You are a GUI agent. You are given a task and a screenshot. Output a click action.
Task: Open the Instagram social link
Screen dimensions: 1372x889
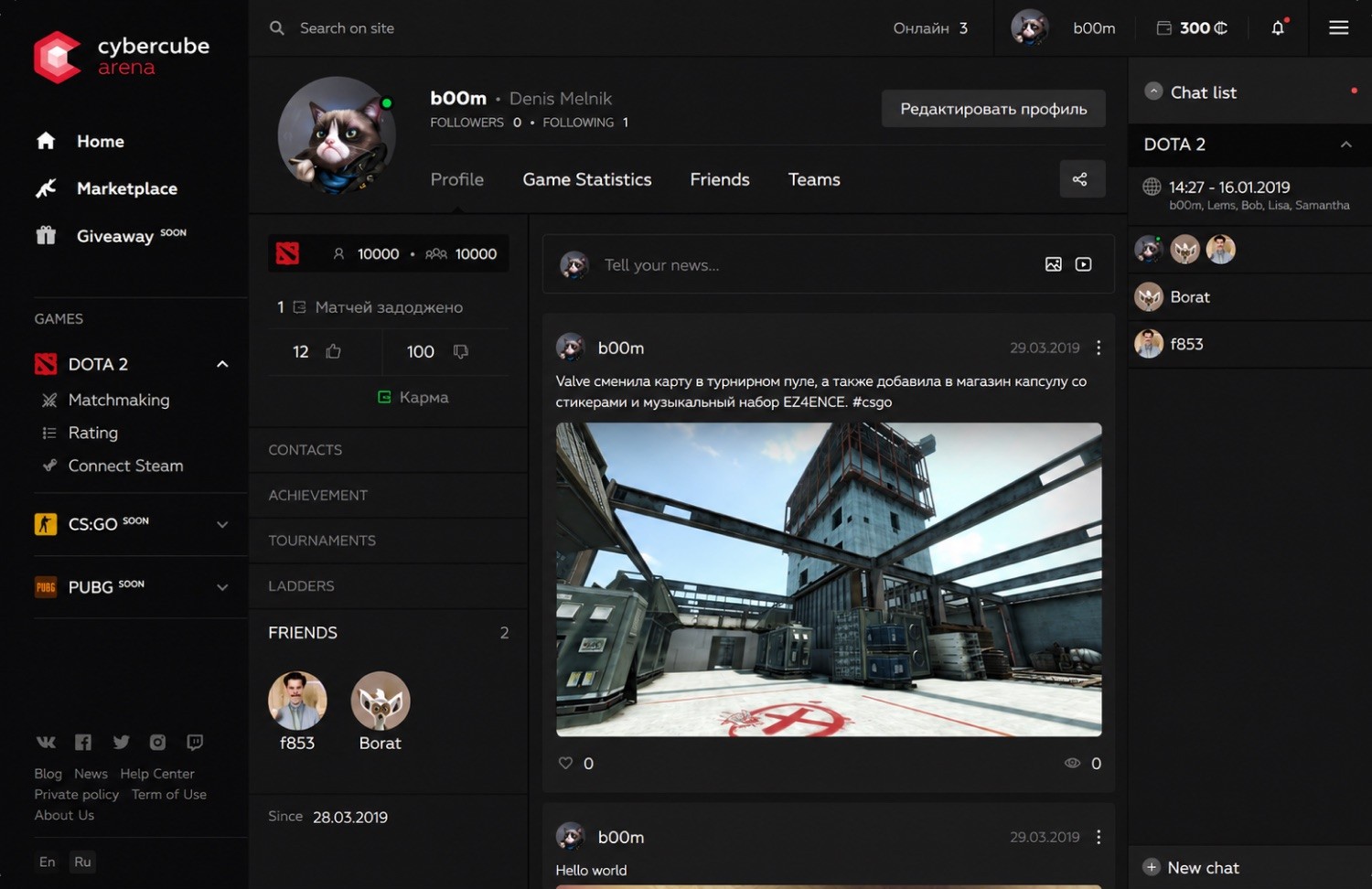click(158, 742)
